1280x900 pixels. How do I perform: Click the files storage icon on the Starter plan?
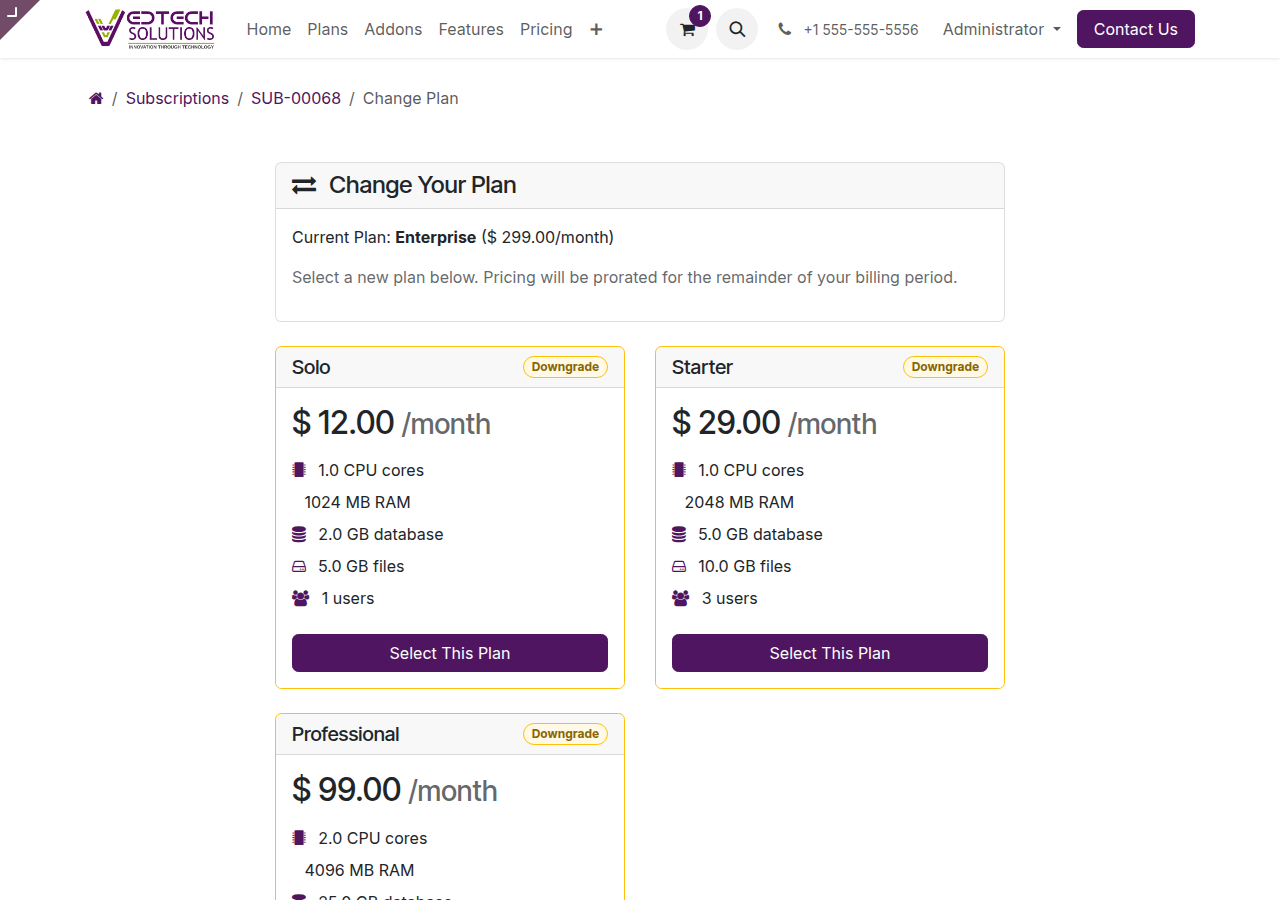[x=679, y=565]
